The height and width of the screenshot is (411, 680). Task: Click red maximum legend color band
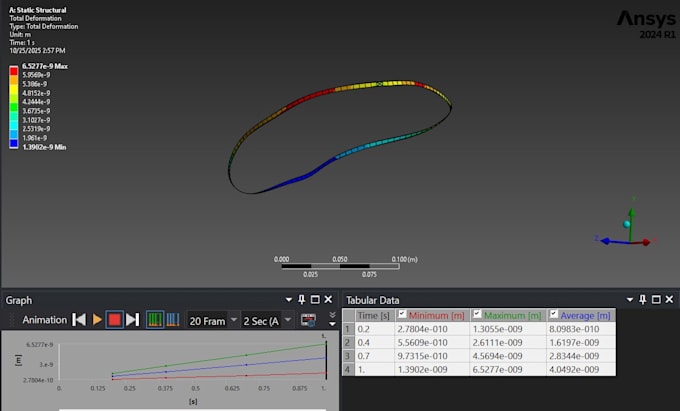coord(14,71)
